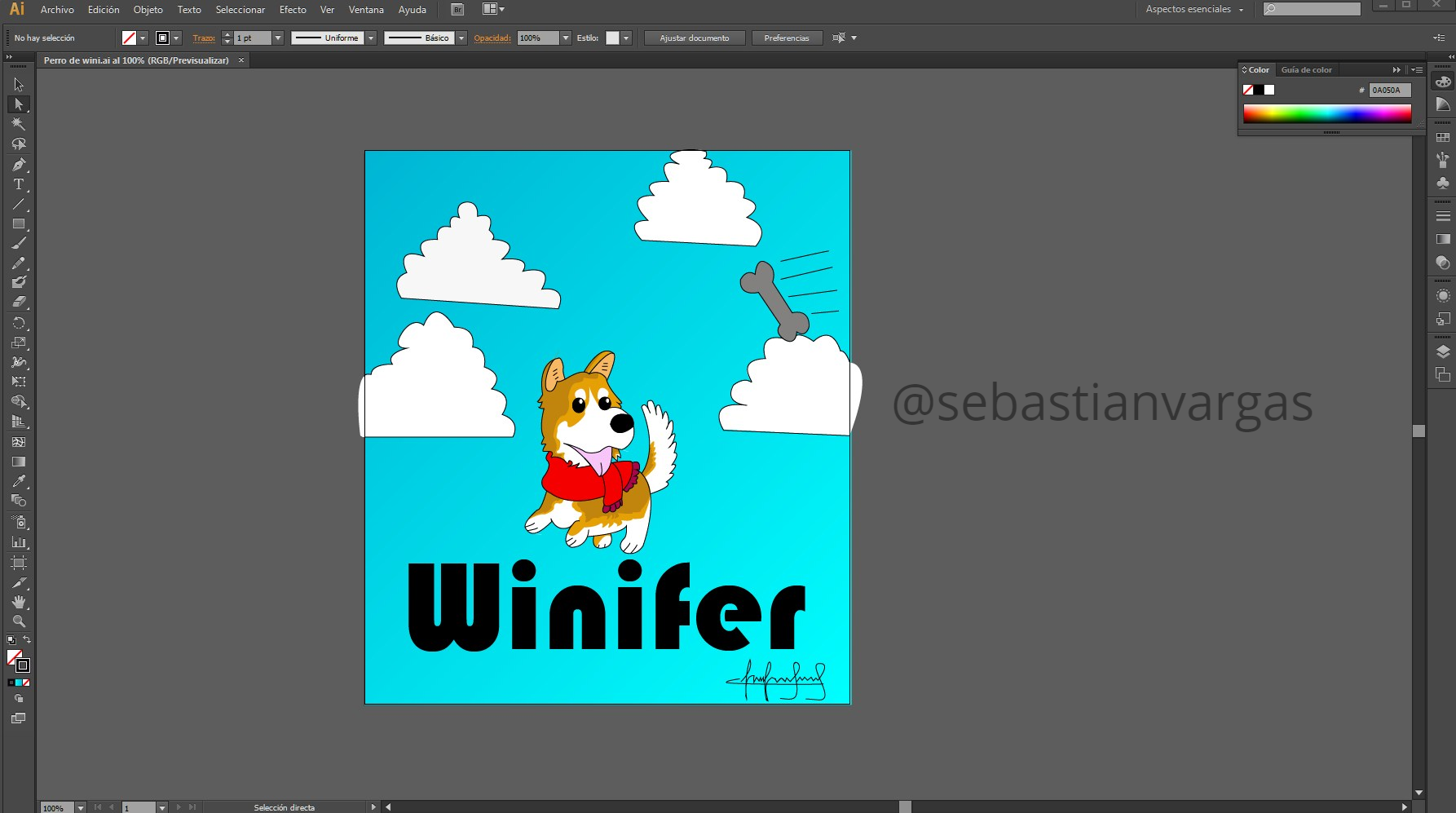The width and height of the screenshot is (1456, 813).
Task: Select the Perspective Grid tool
Action: (19, 422)
